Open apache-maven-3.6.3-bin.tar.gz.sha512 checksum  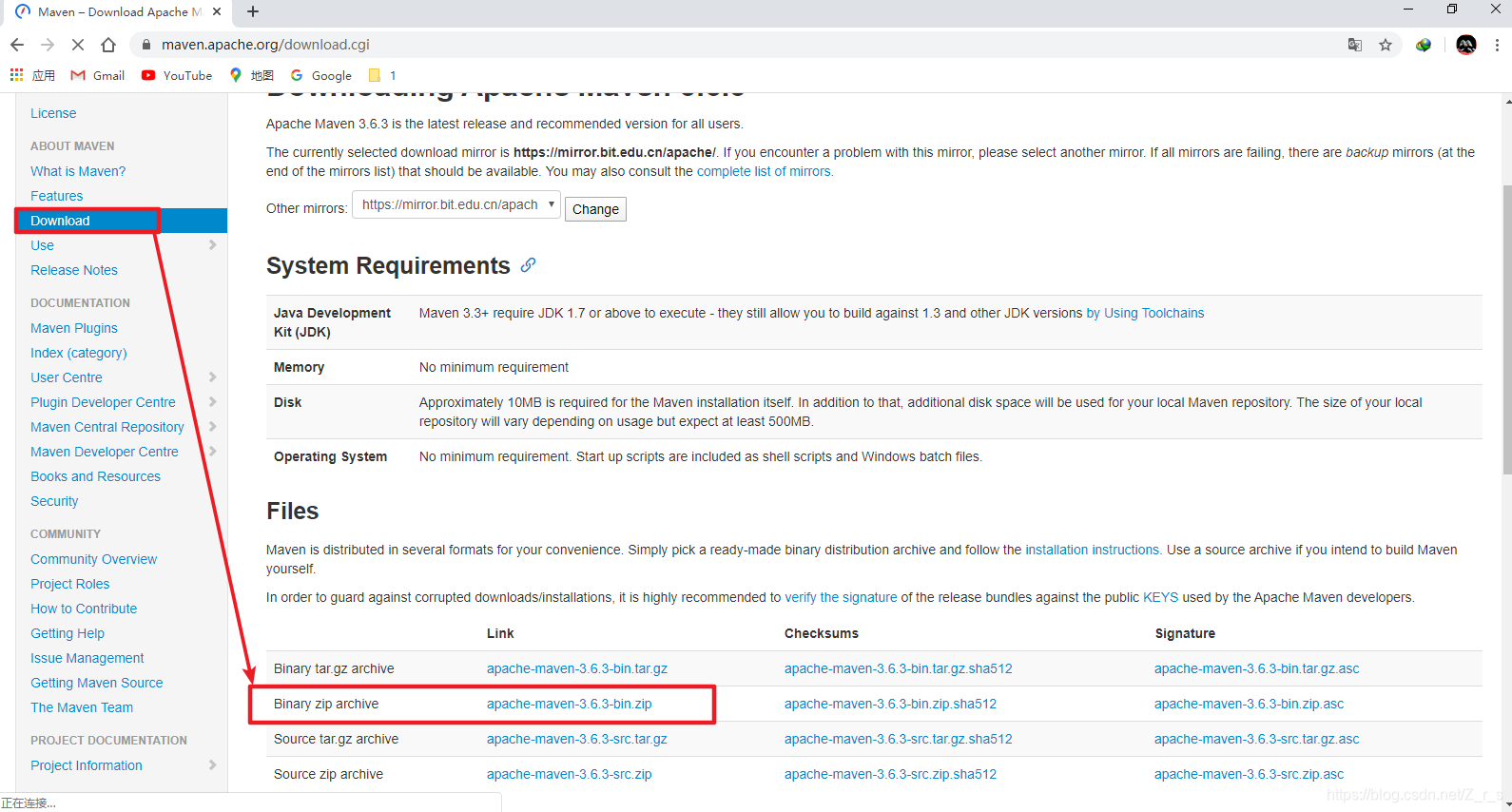[899, 668]
